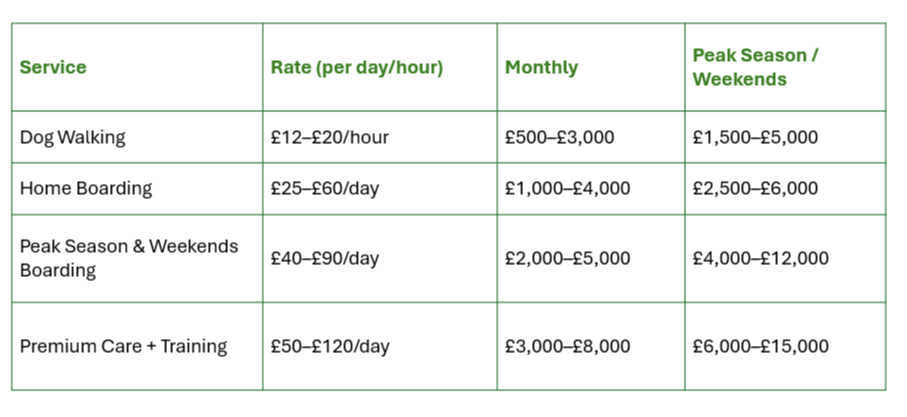Viewport: 907px width, 417px height.
Task: Select the £1,000–£4,000 monthly cell
Action: pyautogui.click(x=567, y=188)
